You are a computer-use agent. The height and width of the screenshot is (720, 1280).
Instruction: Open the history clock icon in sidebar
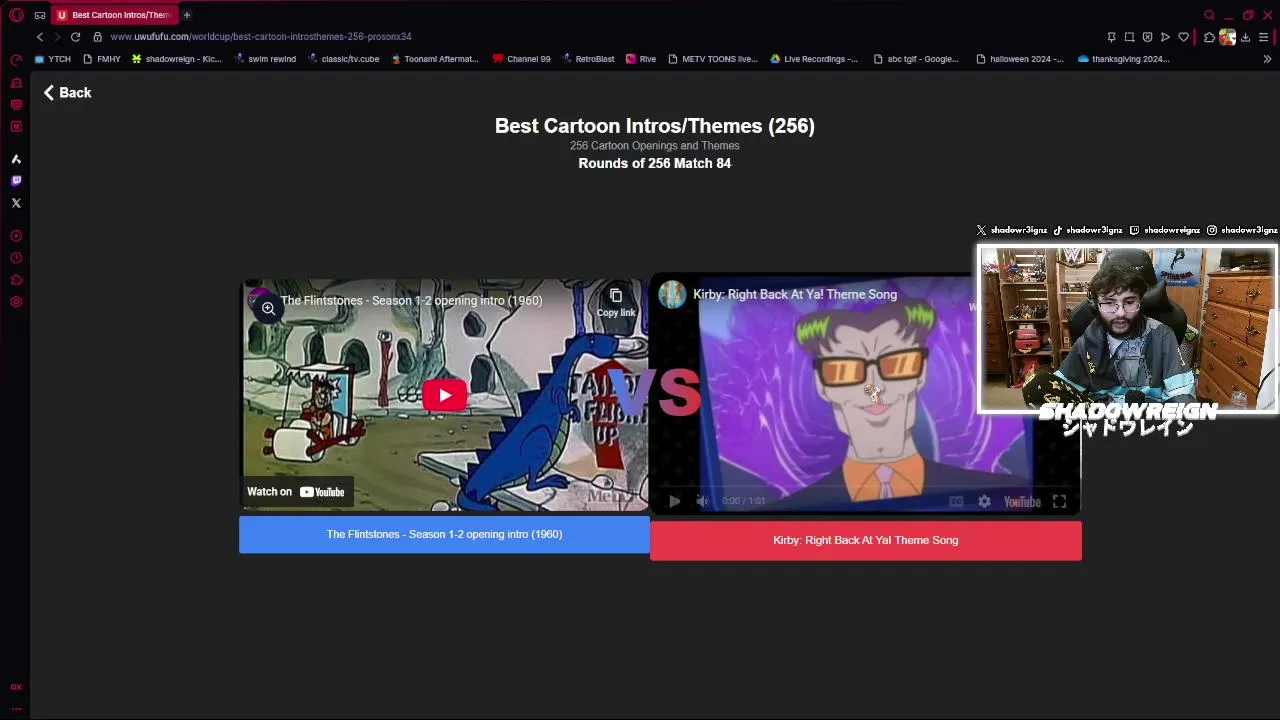pyautogui.click(x=16, y=258)
